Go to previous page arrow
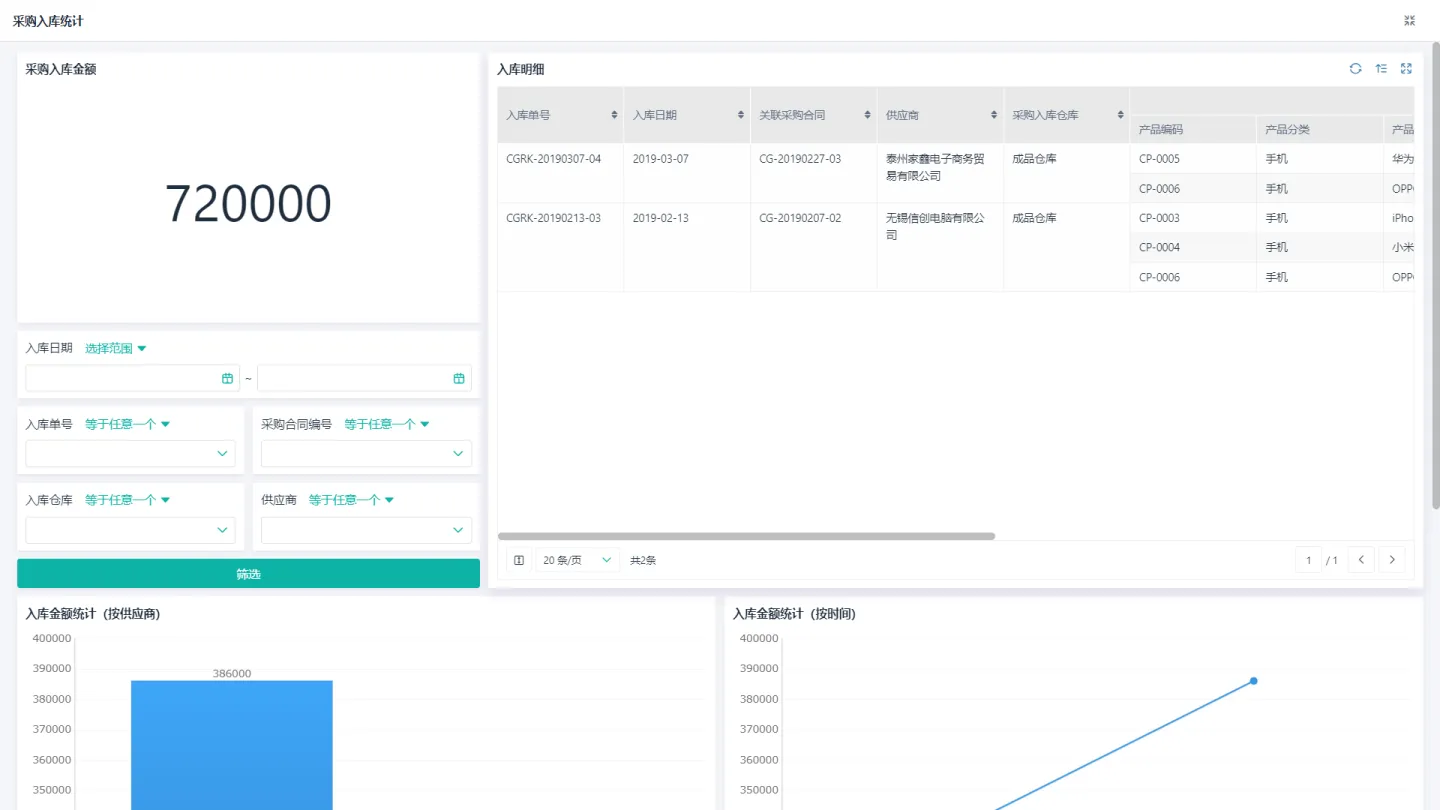This screenshot has width=1440, height=810. point(1361,560)
